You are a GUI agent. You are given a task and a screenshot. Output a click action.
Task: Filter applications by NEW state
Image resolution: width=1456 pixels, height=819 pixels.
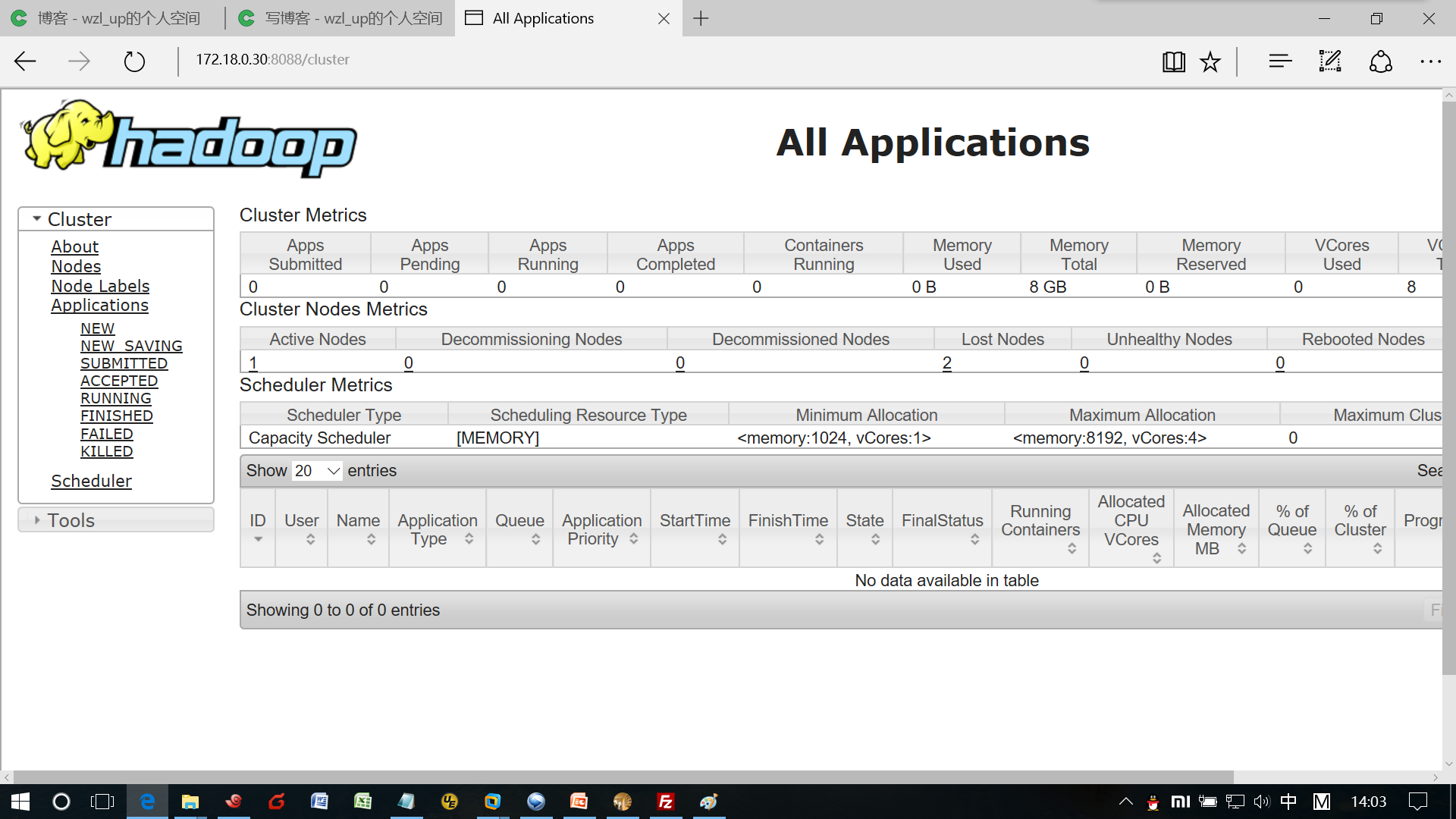pyautogui.click(x=97, y=328)
